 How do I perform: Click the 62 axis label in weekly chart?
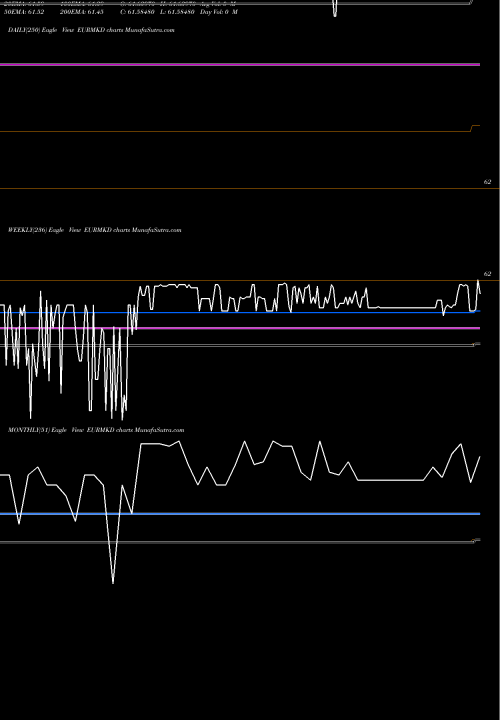[488, 274]
